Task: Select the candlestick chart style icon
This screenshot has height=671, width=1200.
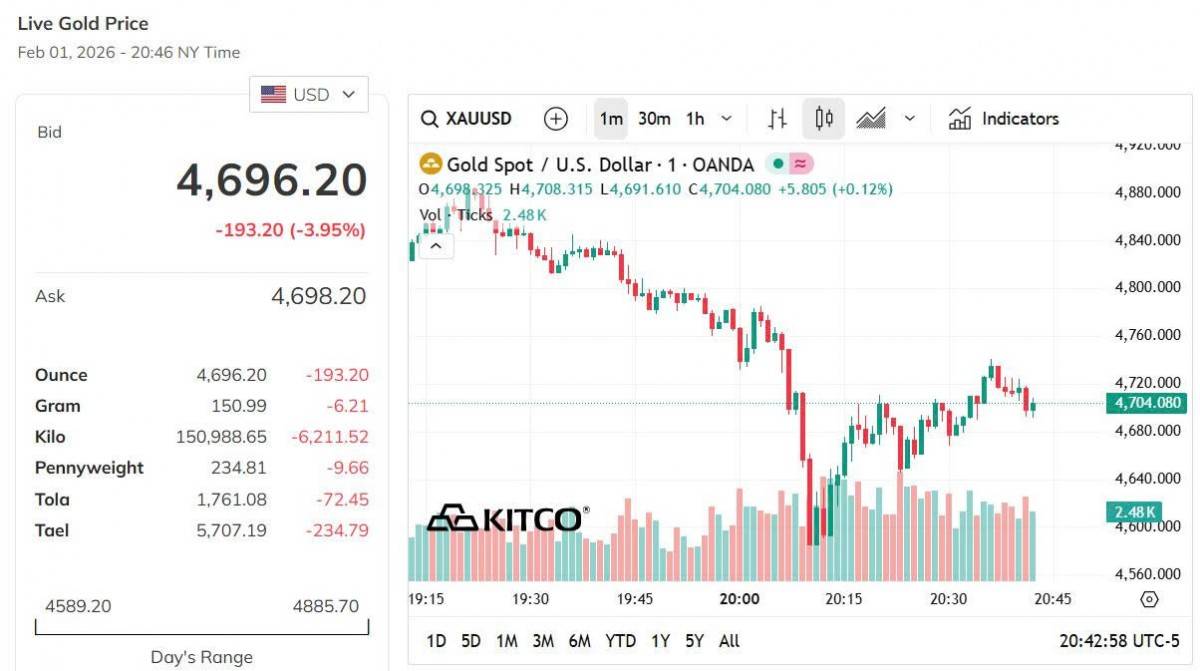Action: pos(824,119)
